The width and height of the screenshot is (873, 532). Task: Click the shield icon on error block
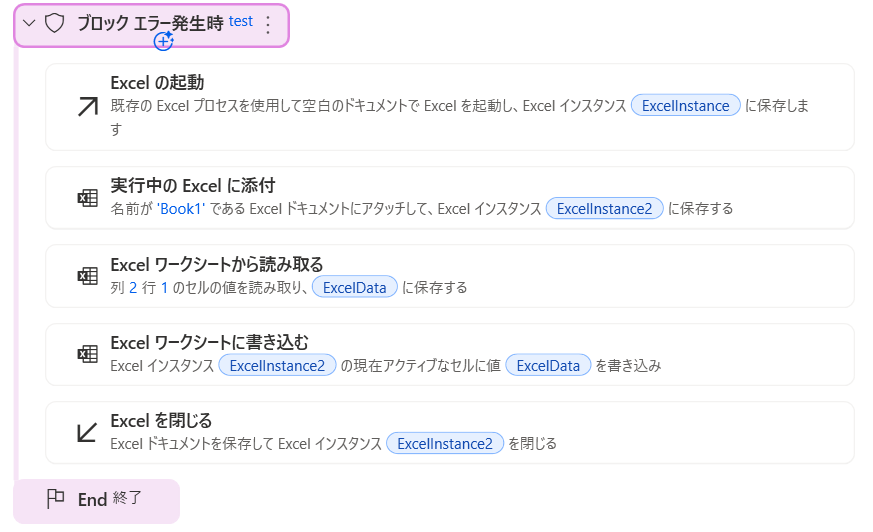click(56, 23)
